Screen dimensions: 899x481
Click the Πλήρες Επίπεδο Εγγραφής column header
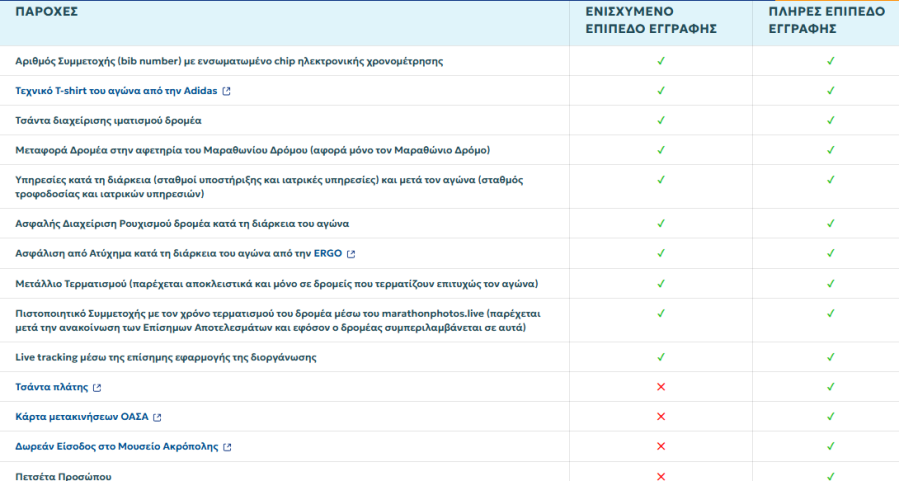click(x=825, y=20)
